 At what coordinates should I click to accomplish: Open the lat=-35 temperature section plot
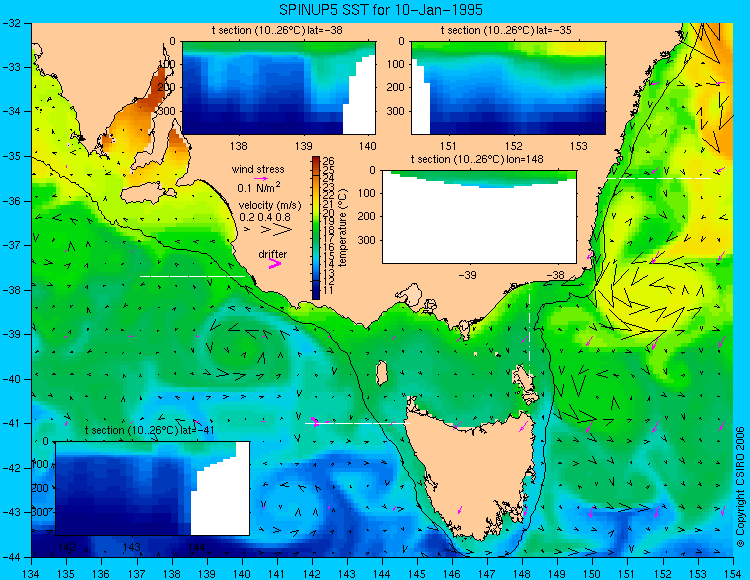[x=508, y=88]
